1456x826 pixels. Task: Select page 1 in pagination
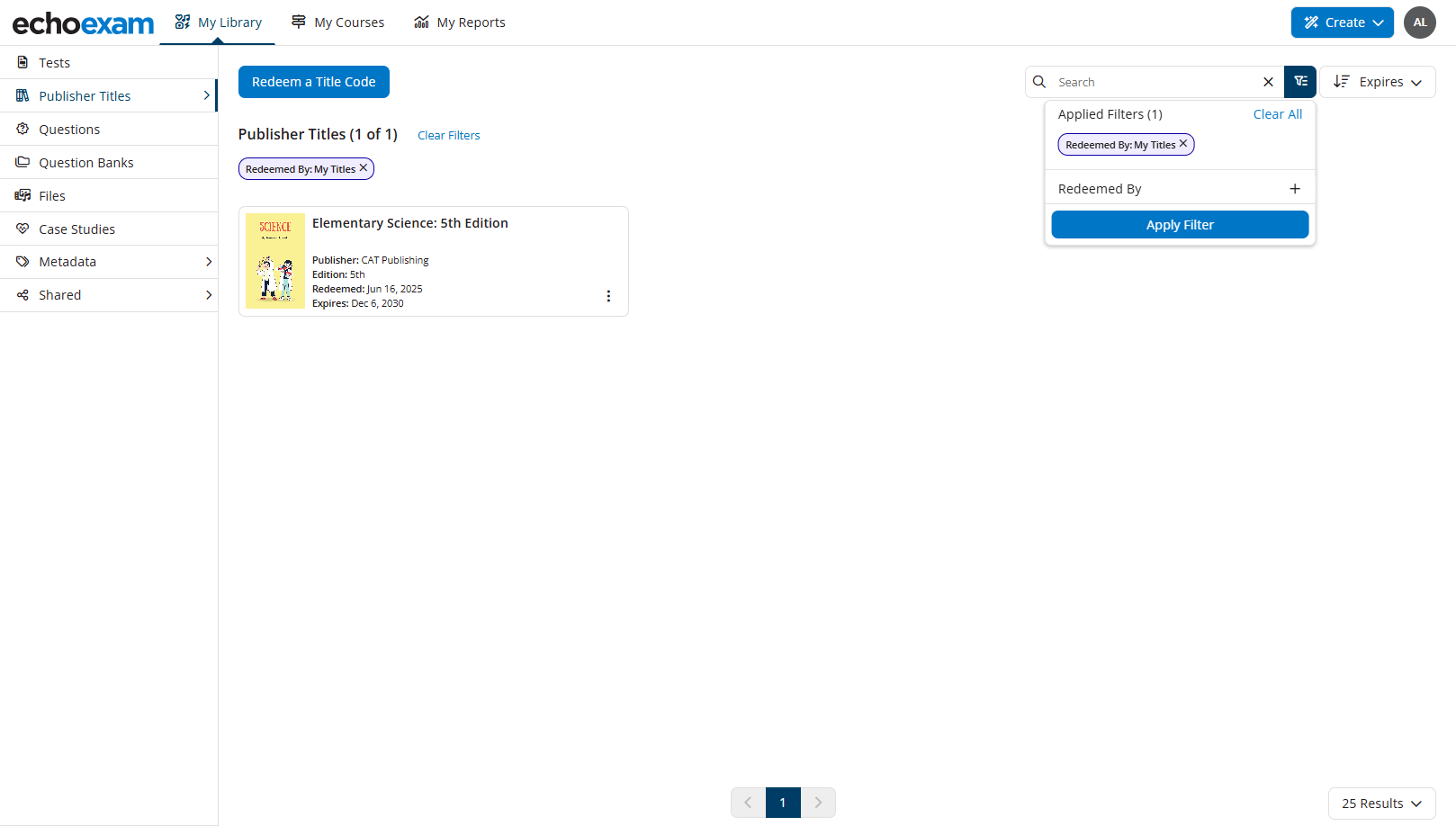tap(783, 803)
